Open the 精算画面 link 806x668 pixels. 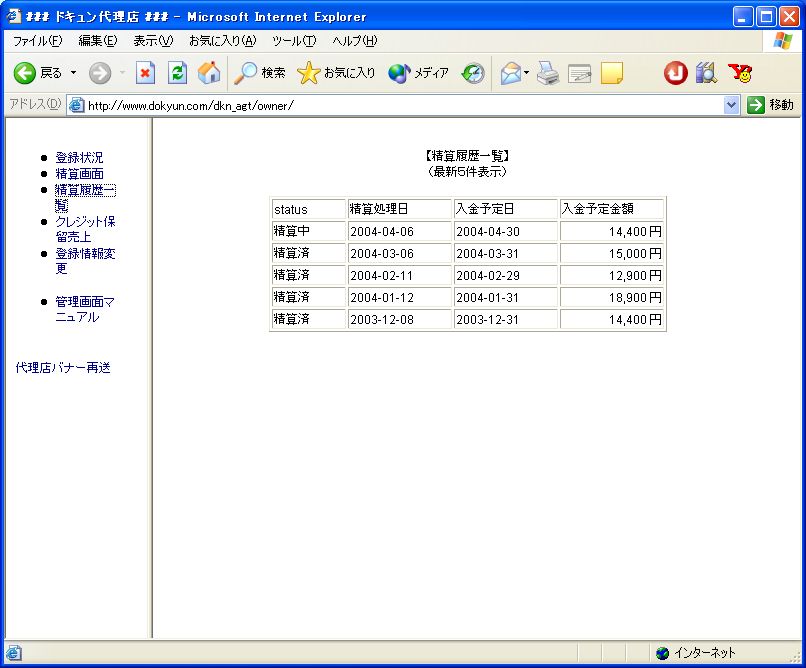pos(79,174)
